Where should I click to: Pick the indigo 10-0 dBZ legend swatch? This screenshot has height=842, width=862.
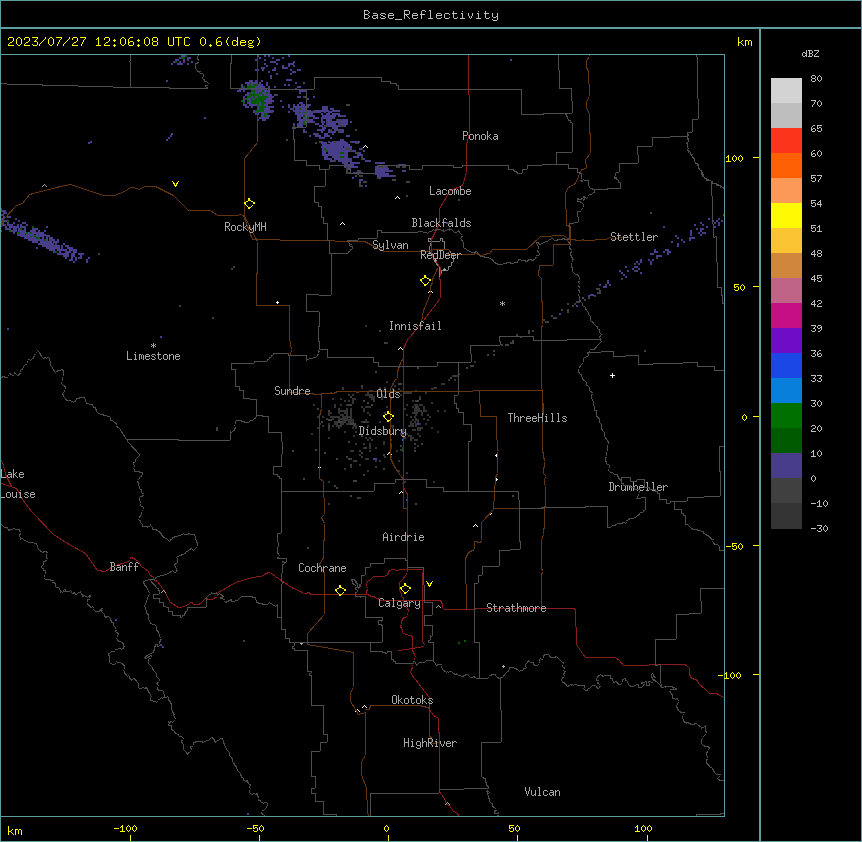(x=786, y=466)
